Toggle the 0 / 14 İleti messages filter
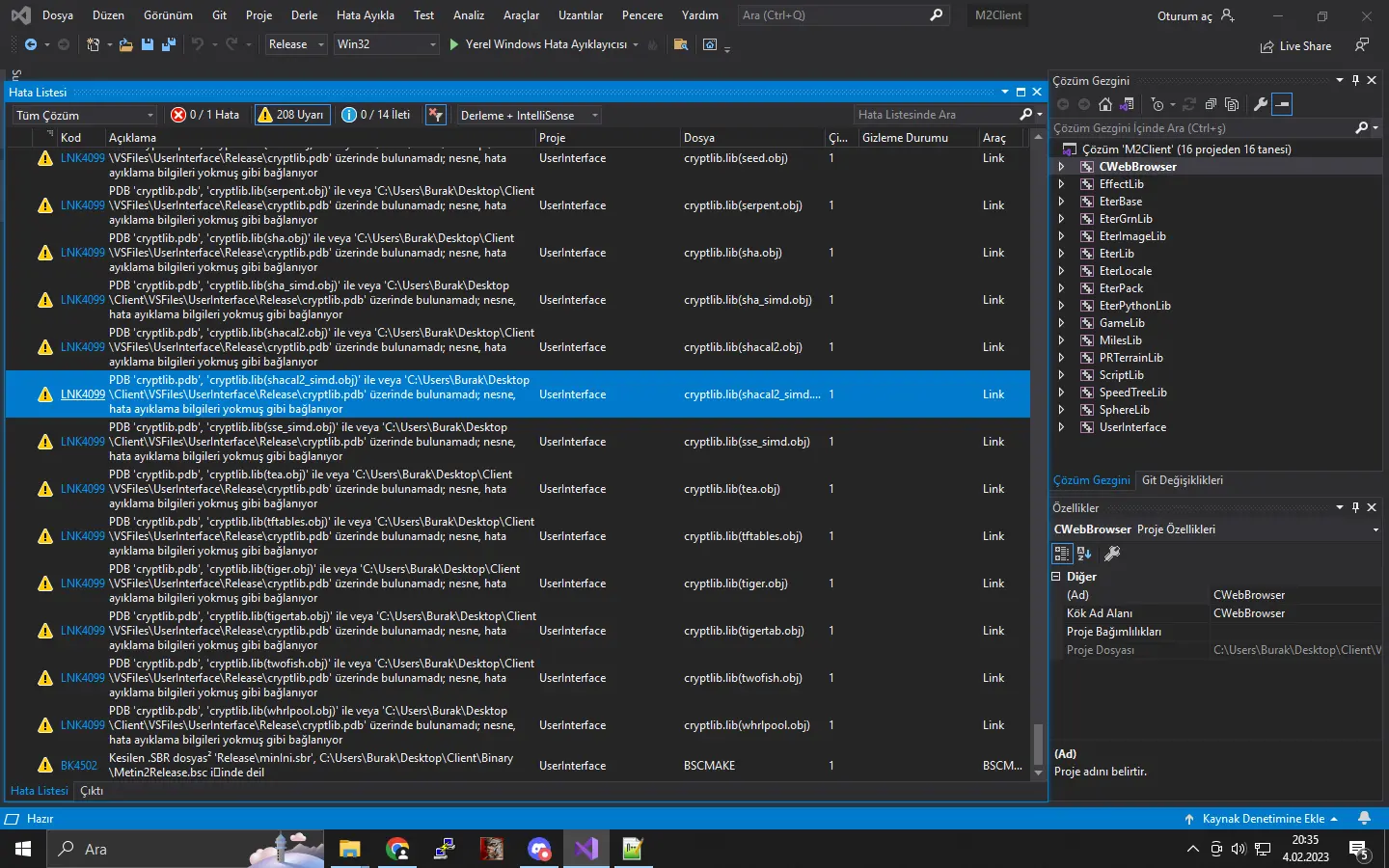Viewport: 1389px width, 868px height. tap(376, 115)
